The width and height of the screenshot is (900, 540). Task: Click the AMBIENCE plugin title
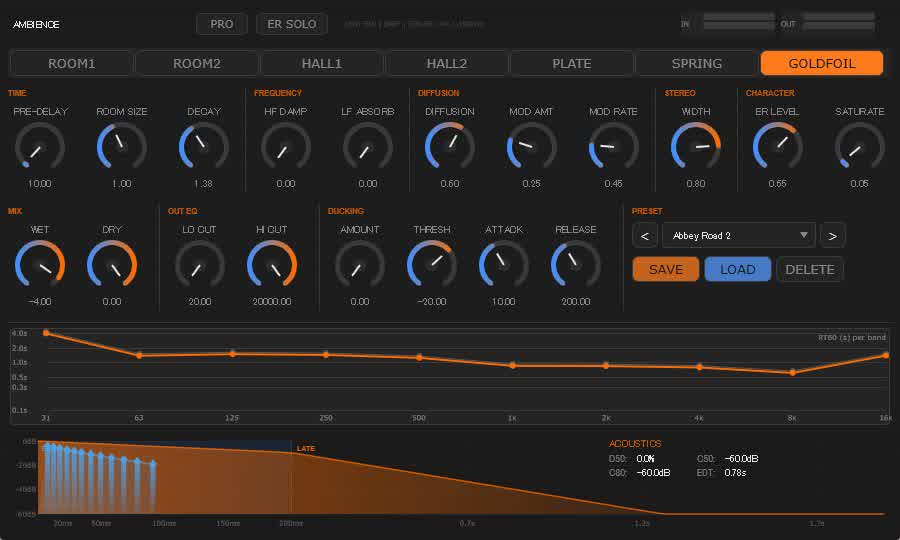click(x=36, y=24)
